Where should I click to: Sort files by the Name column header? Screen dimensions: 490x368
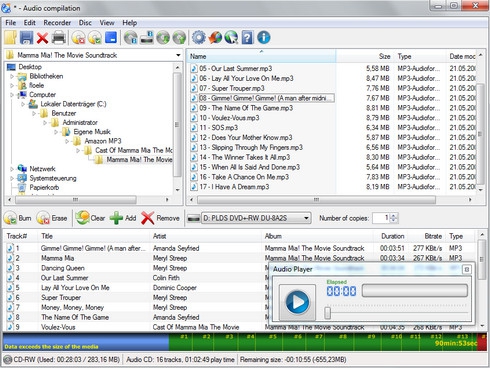[x=261, y=56]
